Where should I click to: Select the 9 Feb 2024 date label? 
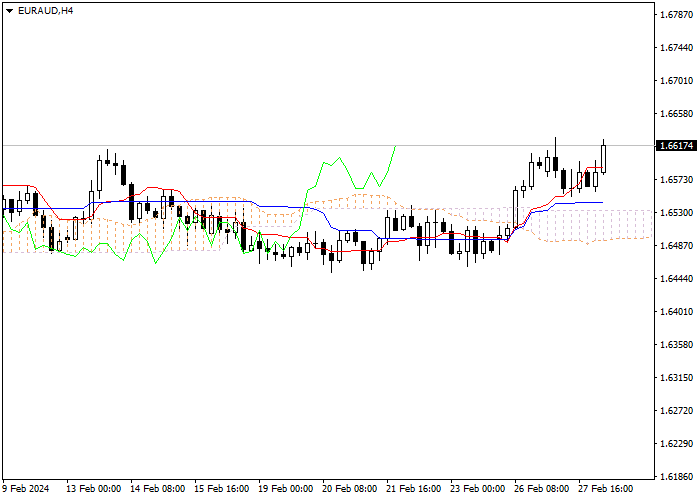pyautogui.click(x=25, y=489)
